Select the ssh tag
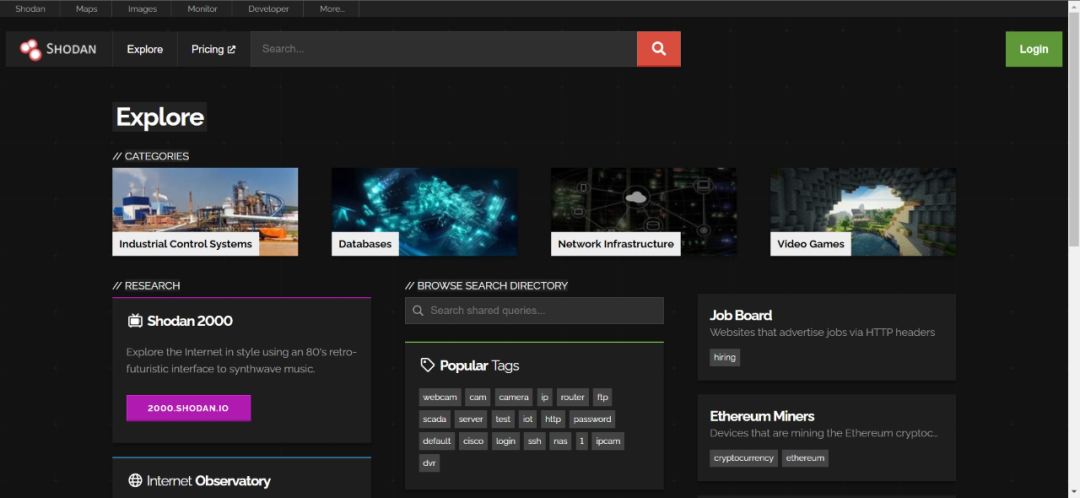 [x=534, y=441]
